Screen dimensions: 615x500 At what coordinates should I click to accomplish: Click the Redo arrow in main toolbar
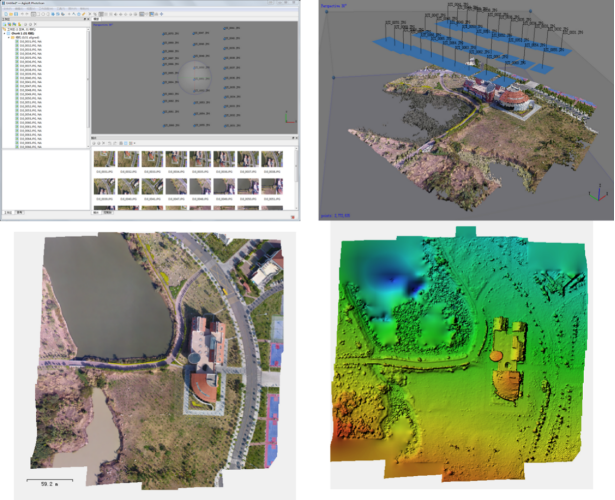[x=27, y=14]
